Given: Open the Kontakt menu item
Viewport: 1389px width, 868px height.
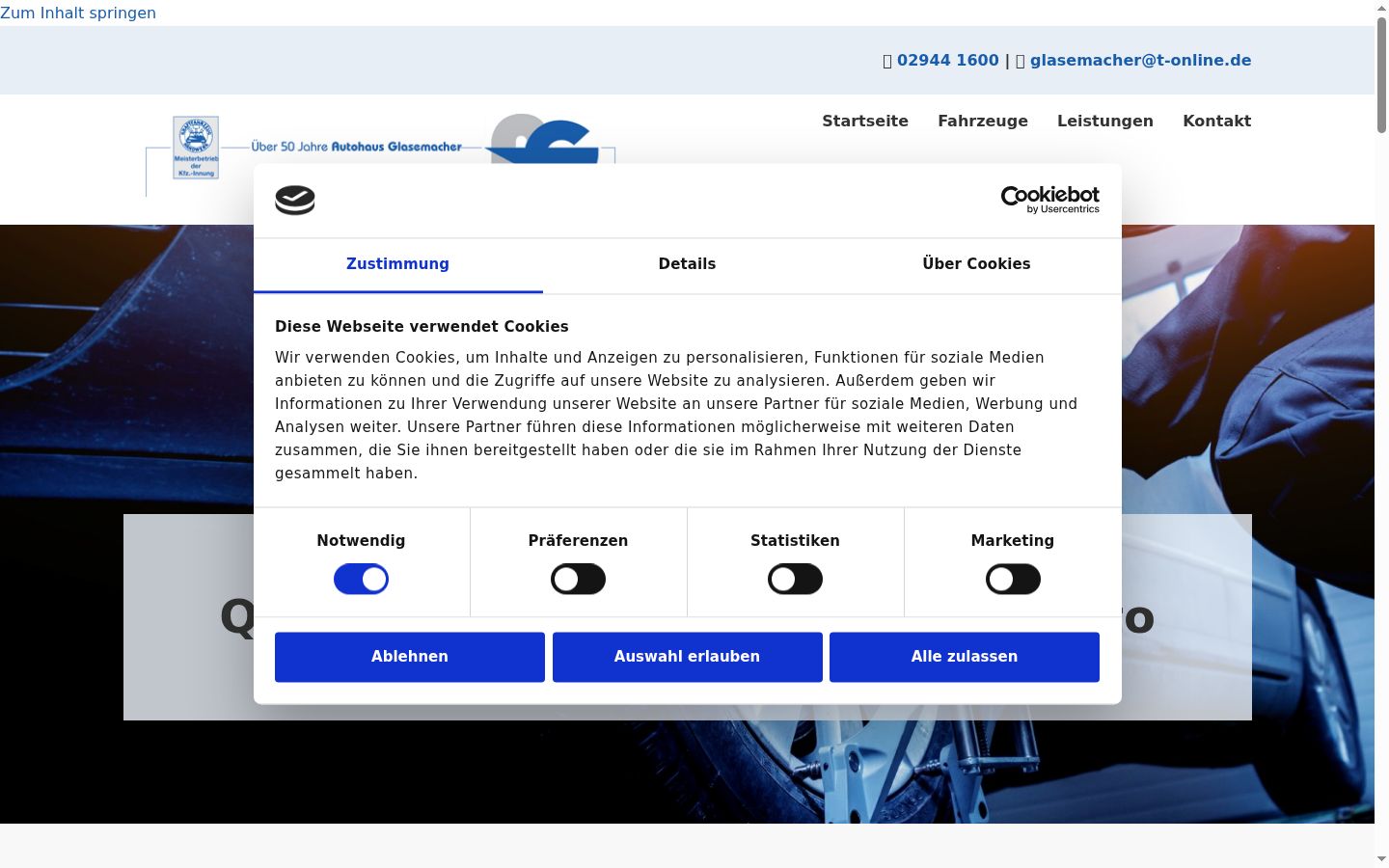Looking at the screenshot, I should coord(1217,121).
